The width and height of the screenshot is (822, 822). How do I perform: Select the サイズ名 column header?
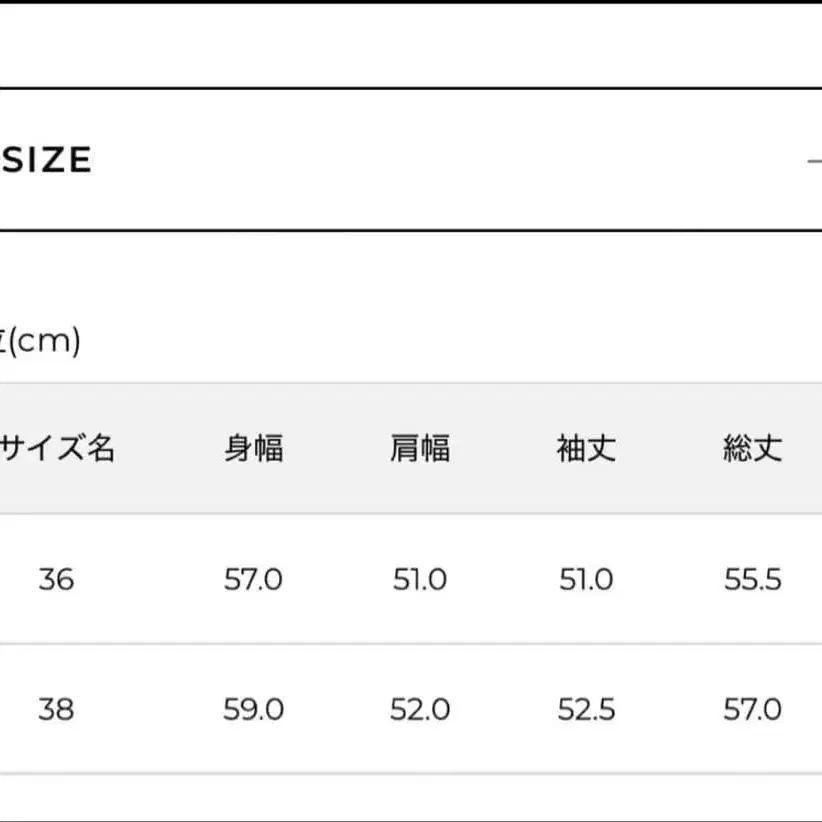[57, 449]
